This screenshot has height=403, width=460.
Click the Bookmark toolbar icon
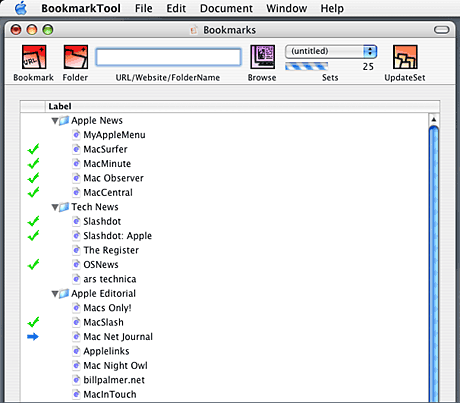[34, 57]
